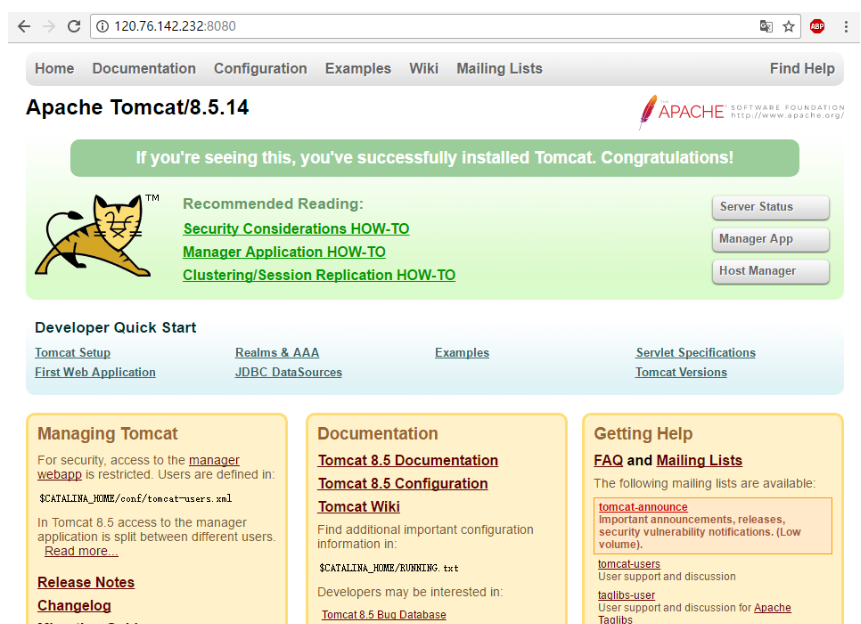
Task: Open Examples link under Developer Quick Start
Action: click(x=462, y=353)
